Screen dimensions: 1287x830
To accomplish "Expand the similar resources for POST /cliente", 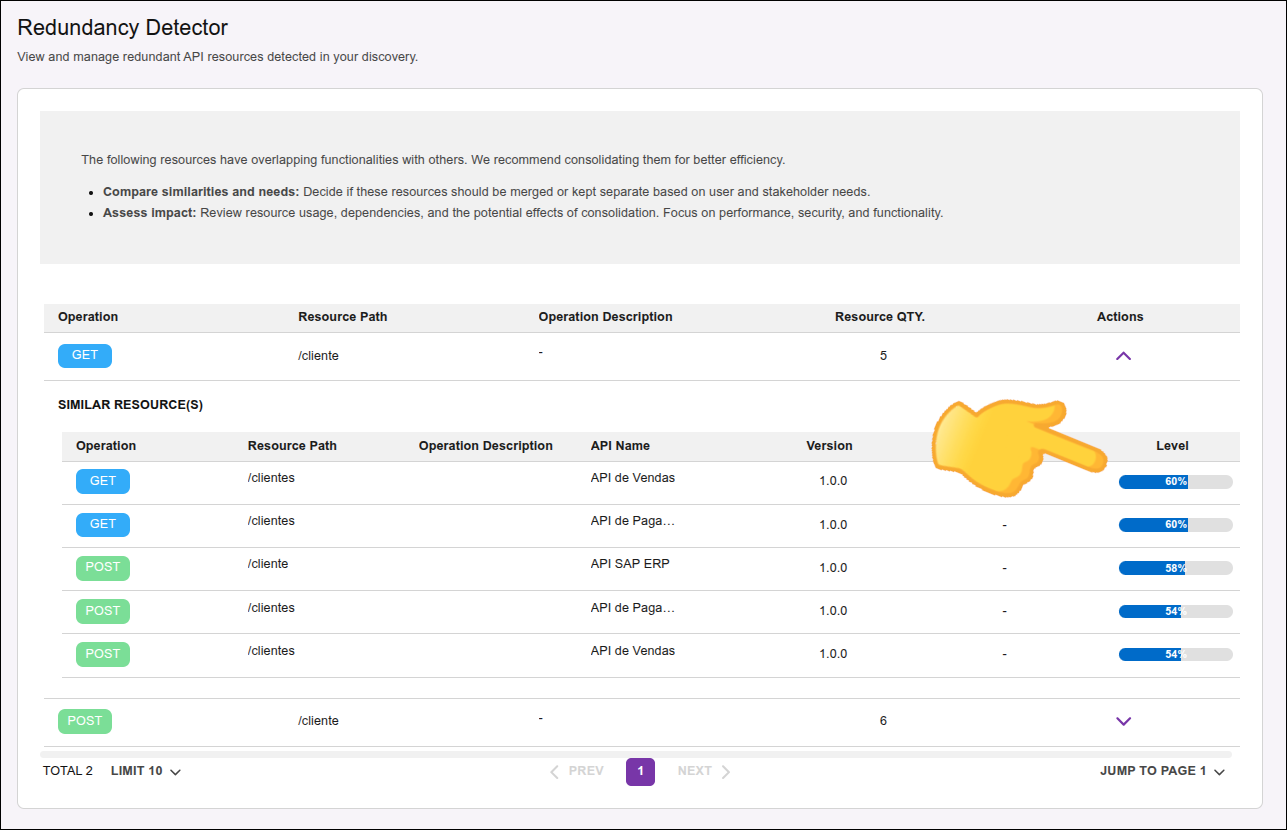I will (1123, 720).
